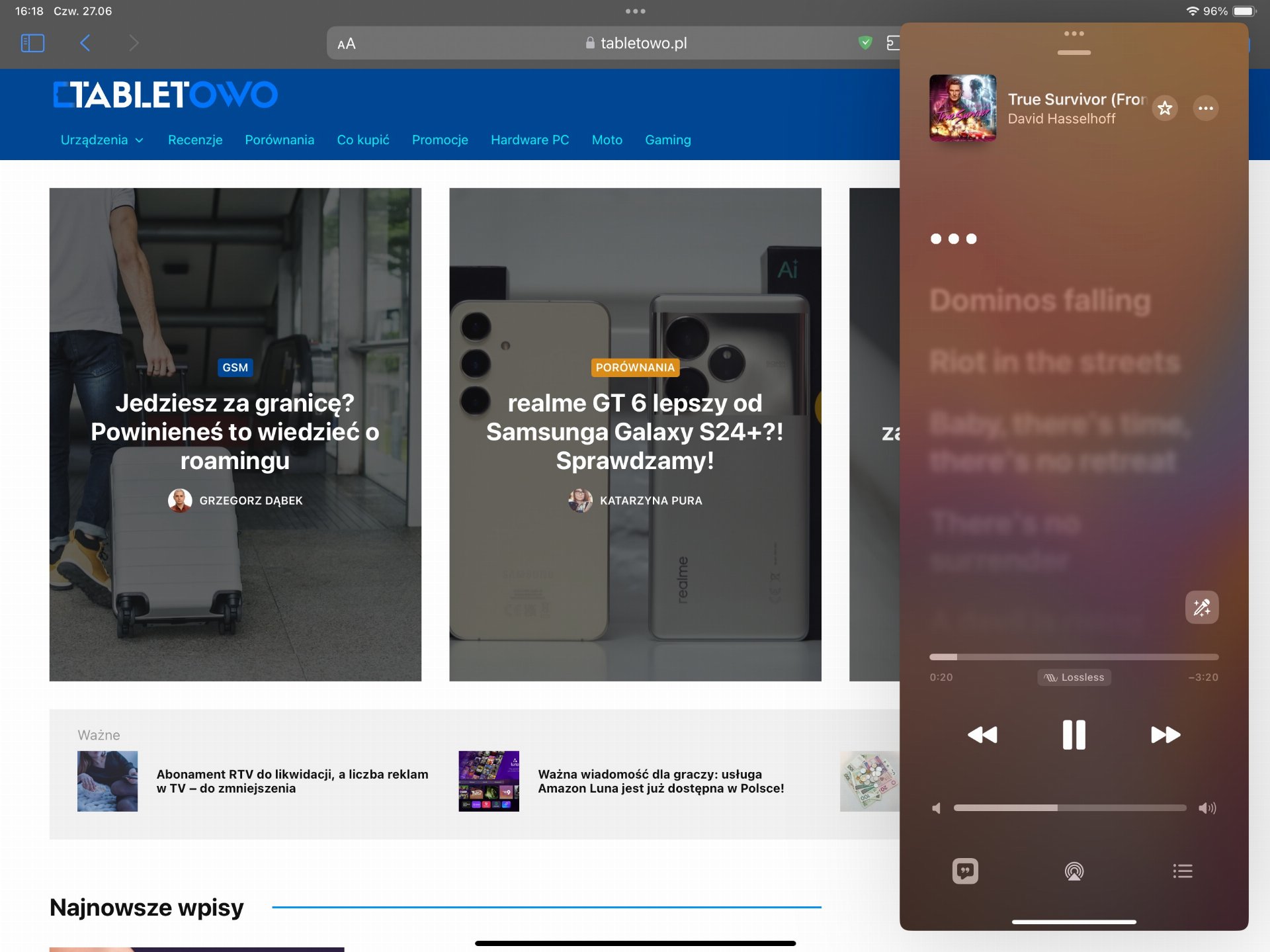Toggle the lyrics view button
This screenshot has width=1270, height=952.
pos(965,871)
